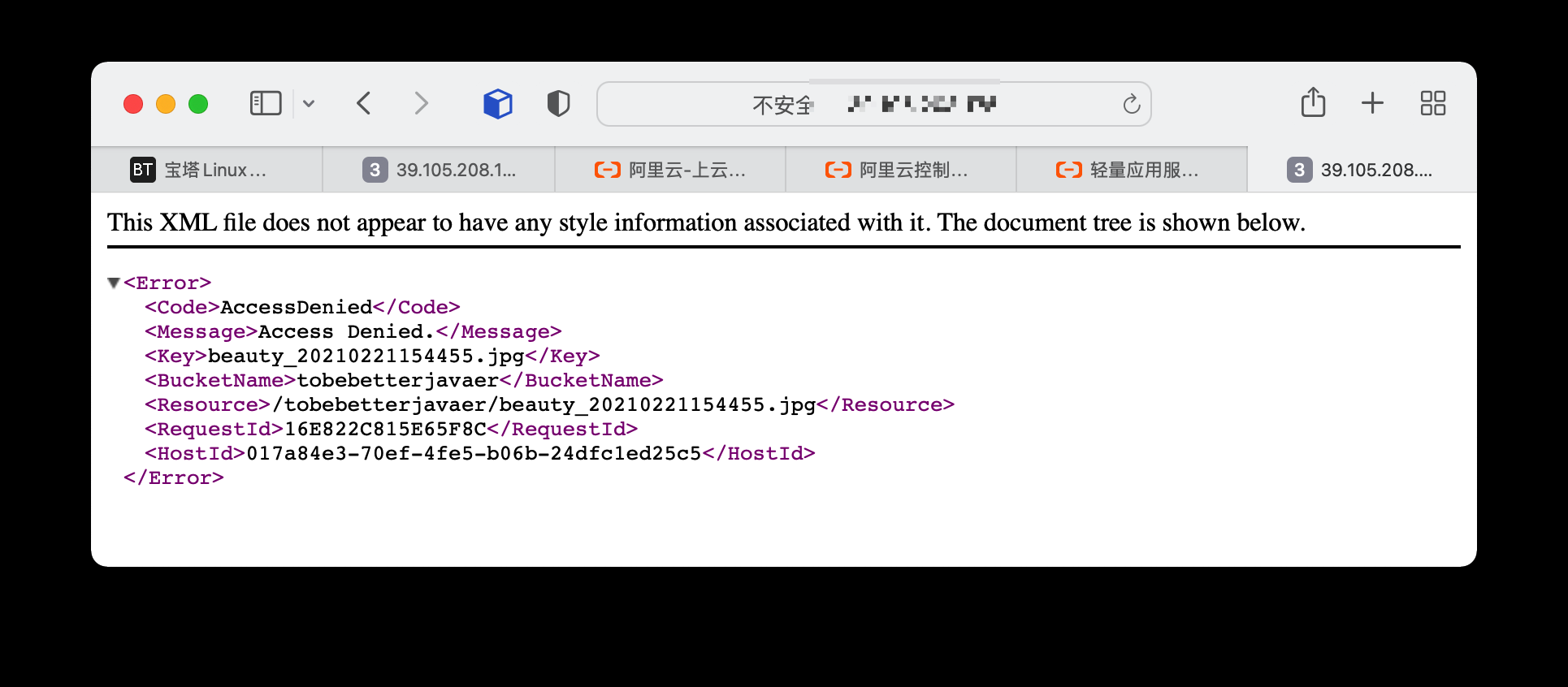
Task: Open a new tab with plus button
Action: click(1372, 103)
